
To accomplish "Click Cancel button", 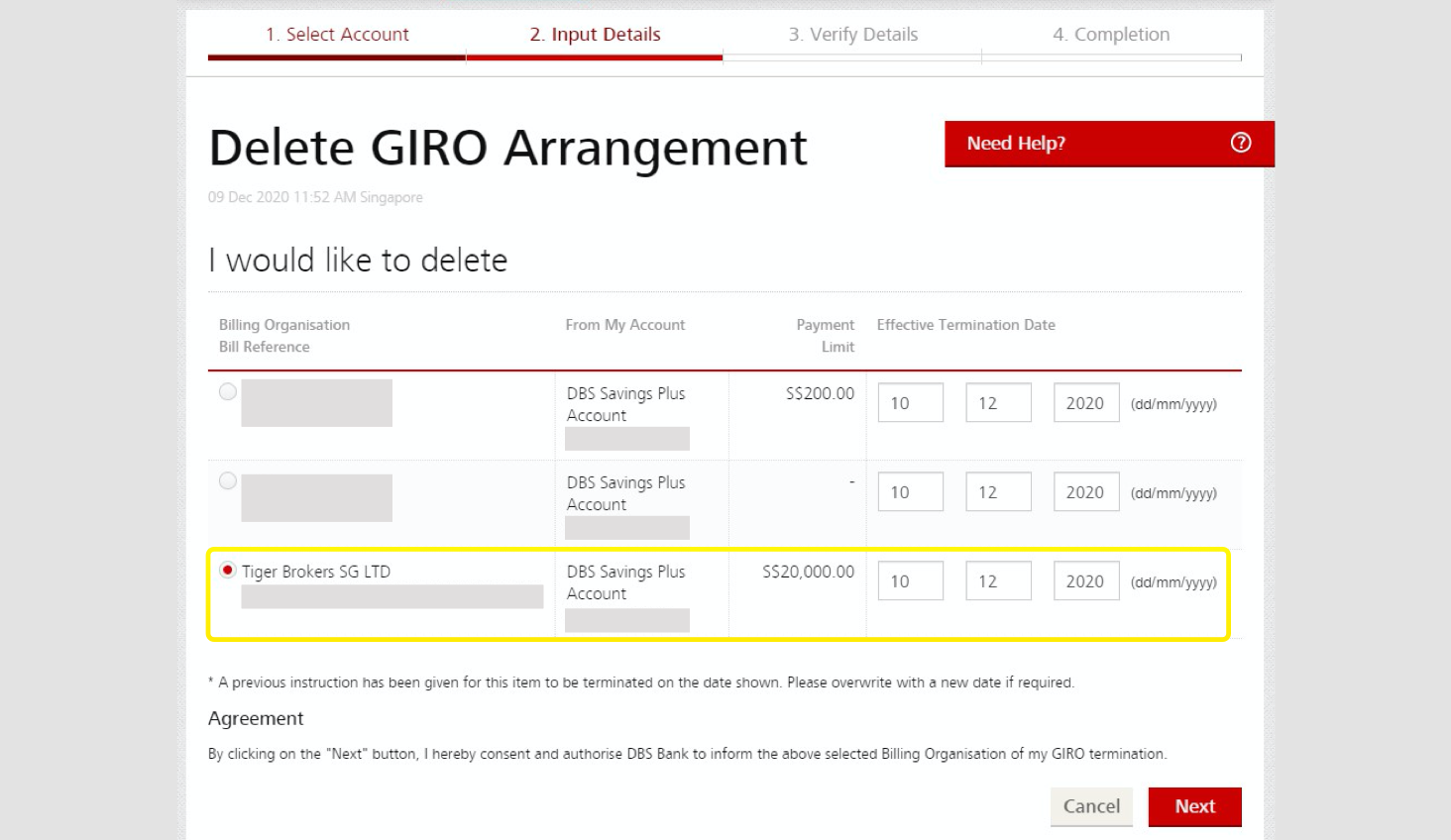I will [x=1091, y=806].
